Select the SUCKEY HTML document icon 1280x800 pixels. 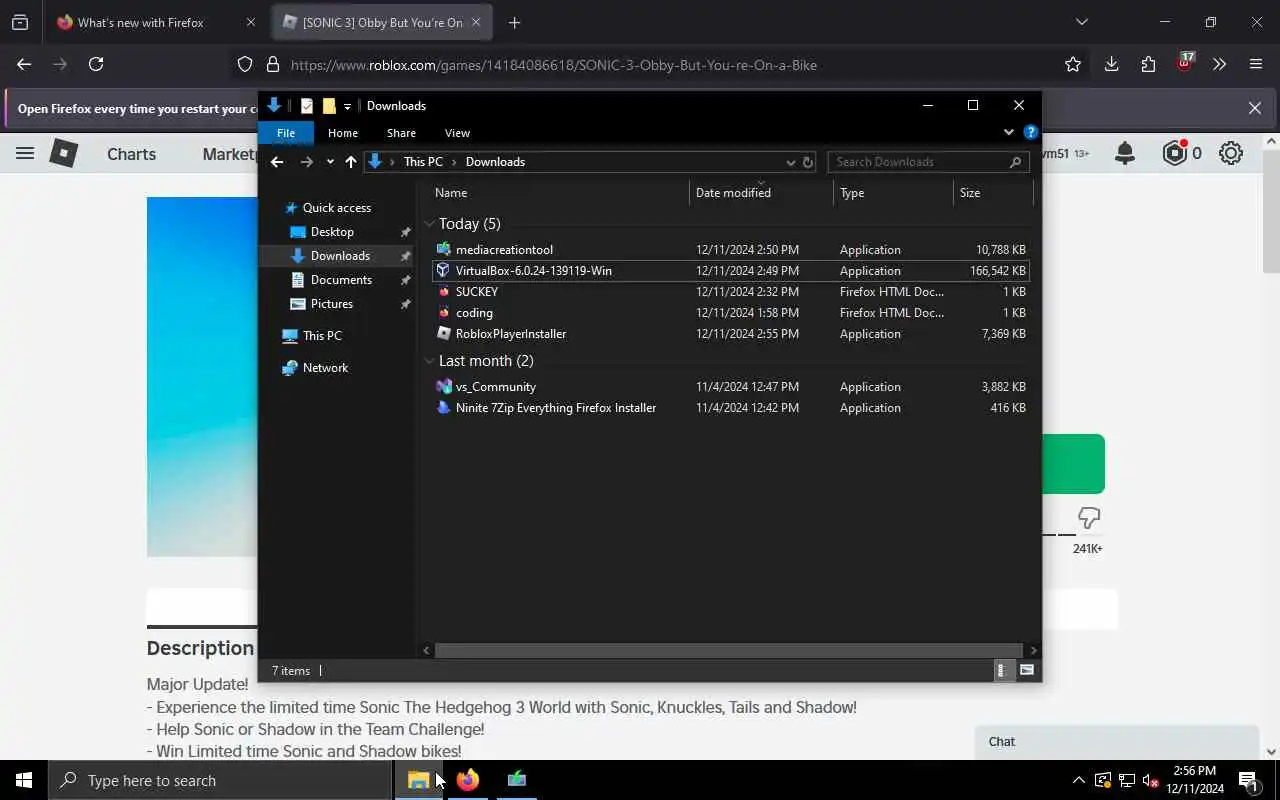click(443, 291)
